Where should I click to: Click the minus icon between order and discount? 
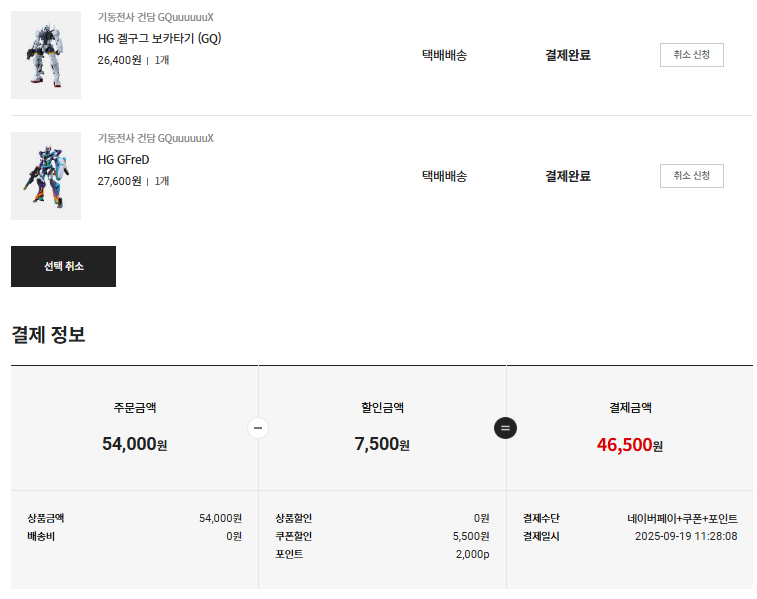[x=258, y=428]
